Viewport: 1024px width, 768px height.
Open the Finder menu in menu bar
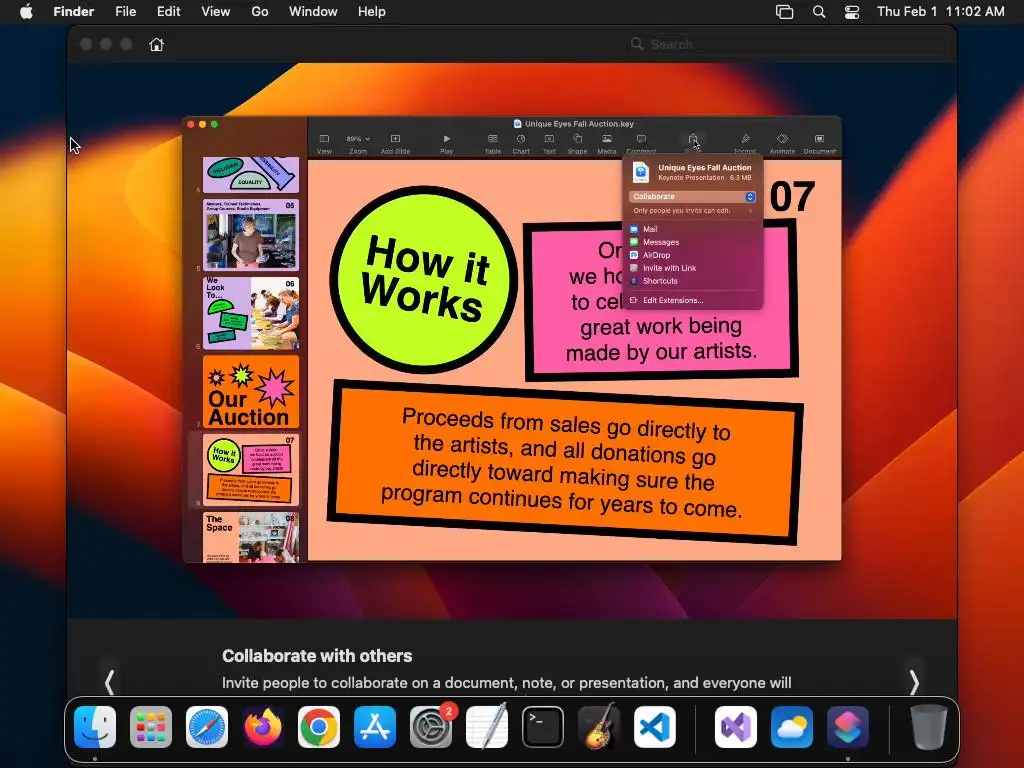[x=74, y=12]
